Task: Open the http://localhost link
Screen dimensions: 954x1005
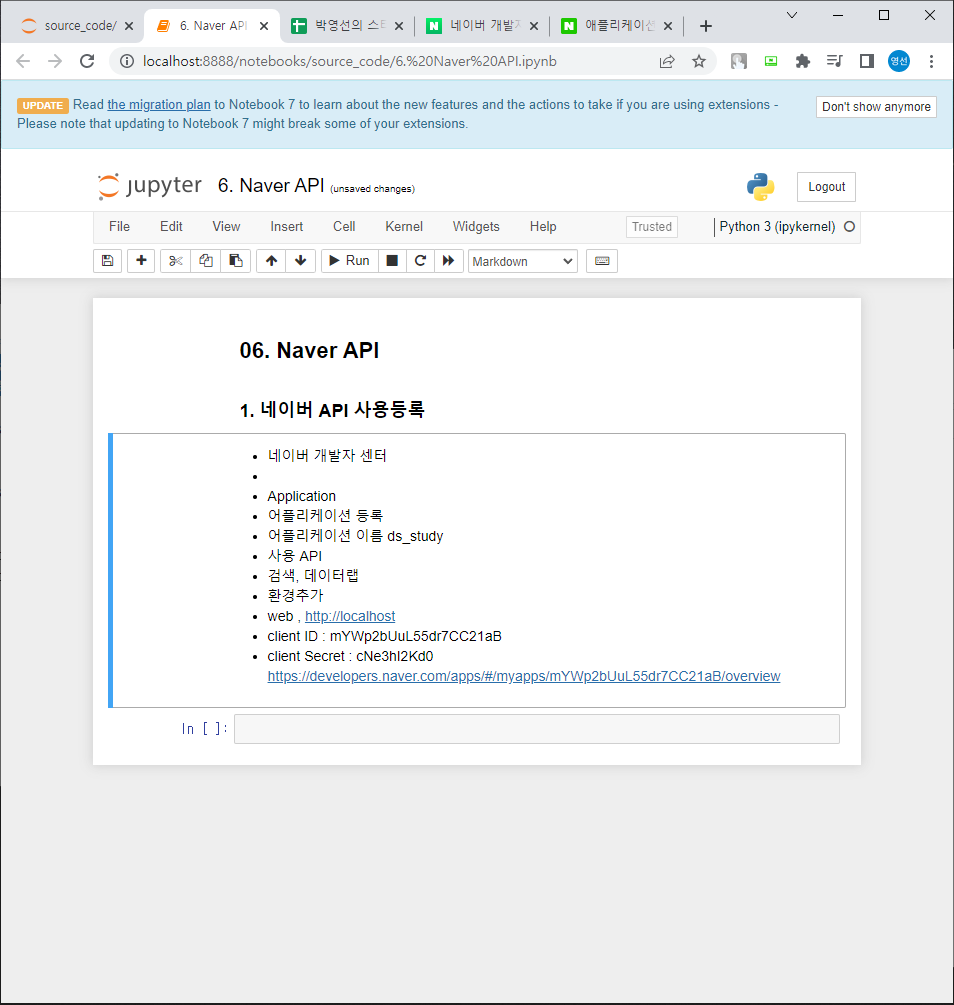Action: 350,617
